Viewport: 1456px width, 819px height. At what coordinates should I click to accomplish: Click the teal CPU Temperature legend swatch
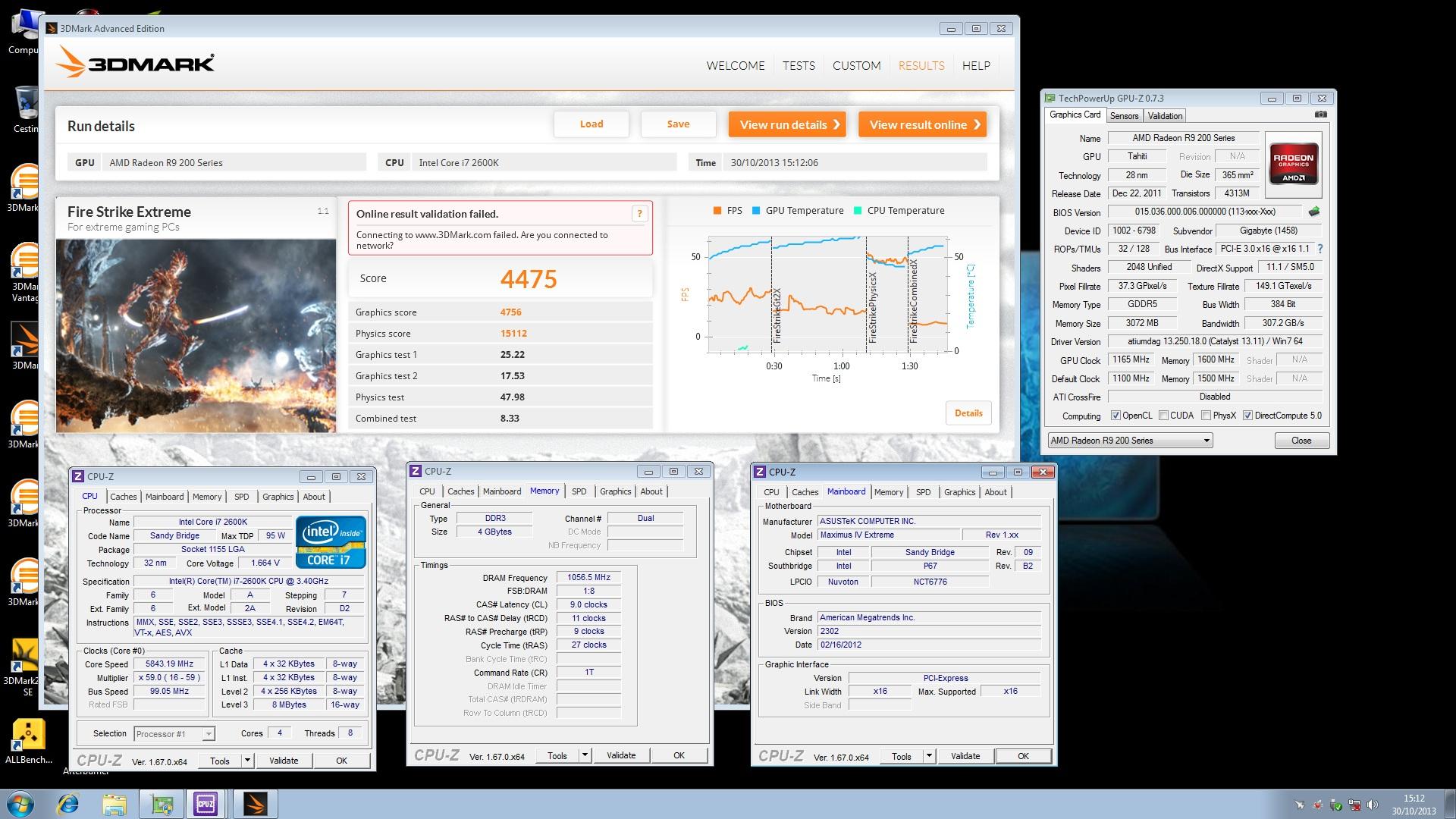coord(857,211)
